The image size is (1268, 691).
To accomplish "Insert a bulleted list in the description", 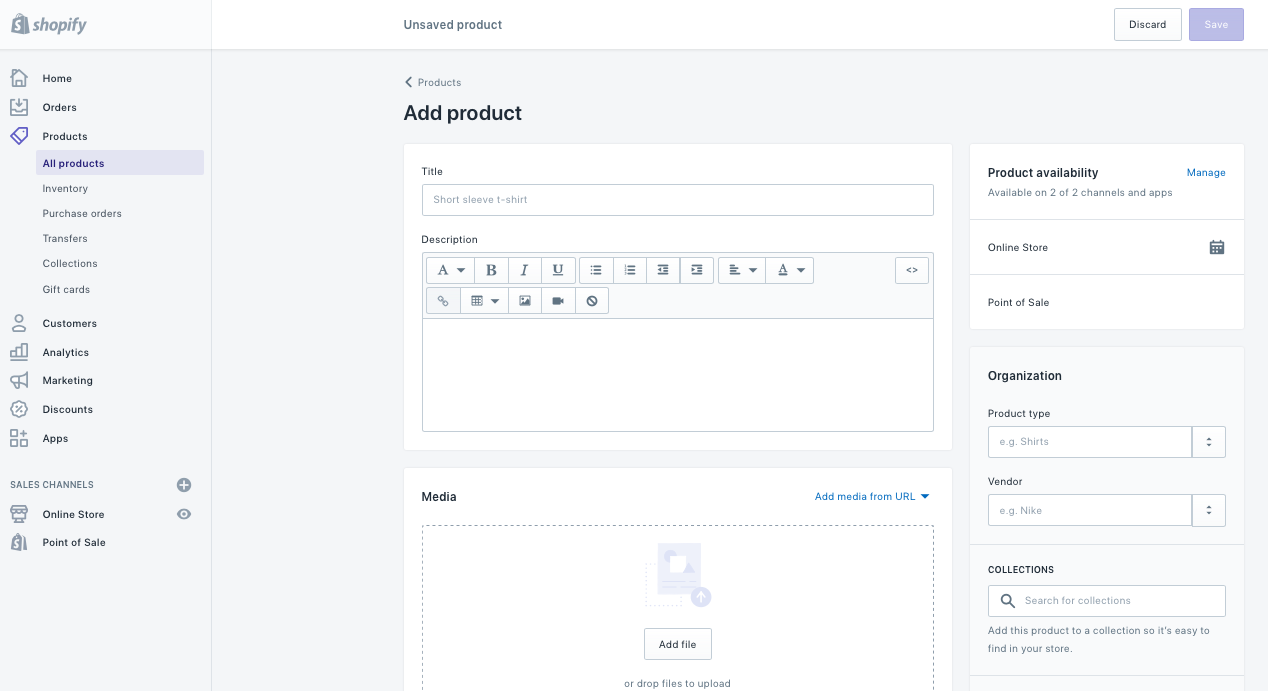I will (x=596, y=270).
